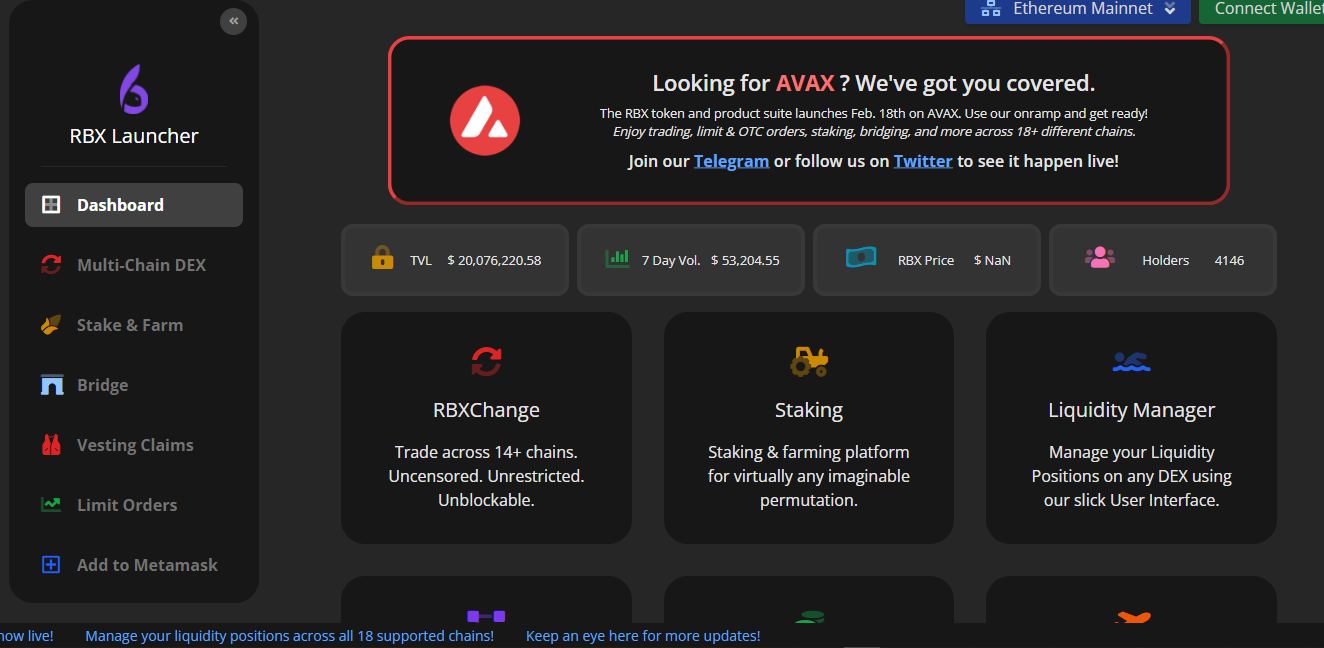Viewport: 1324px width, 648px height.
Task: Click the RBX Price money icon
Action: [x=861, y=258]
